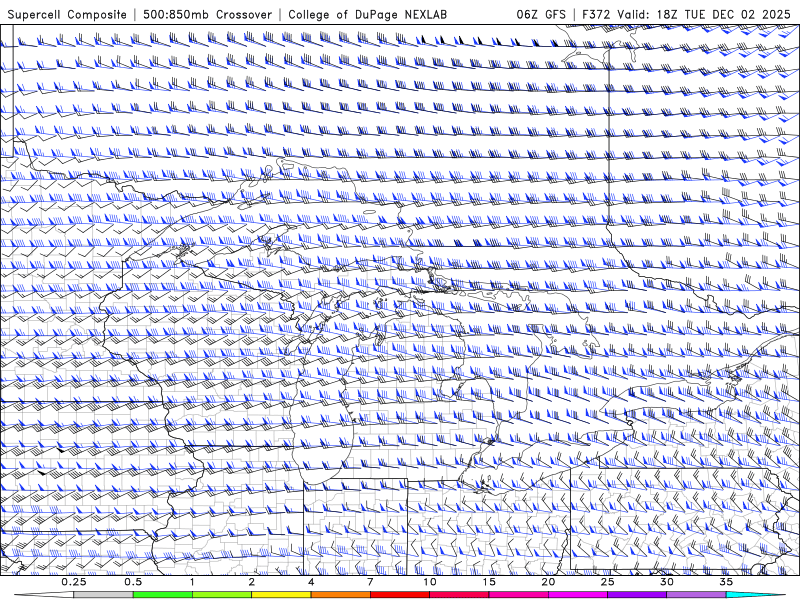Click the 0.5 legend value
This screenshot has height=600, width=800.
(133, 582)
